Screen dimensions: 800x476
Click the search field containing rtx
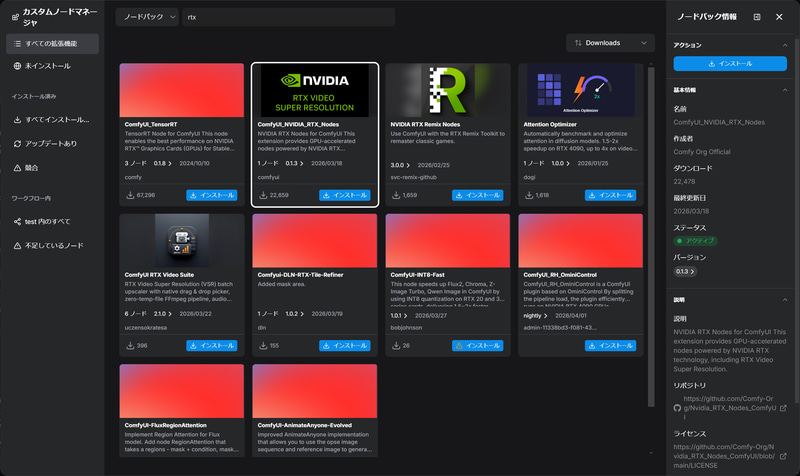pos(288,17)
